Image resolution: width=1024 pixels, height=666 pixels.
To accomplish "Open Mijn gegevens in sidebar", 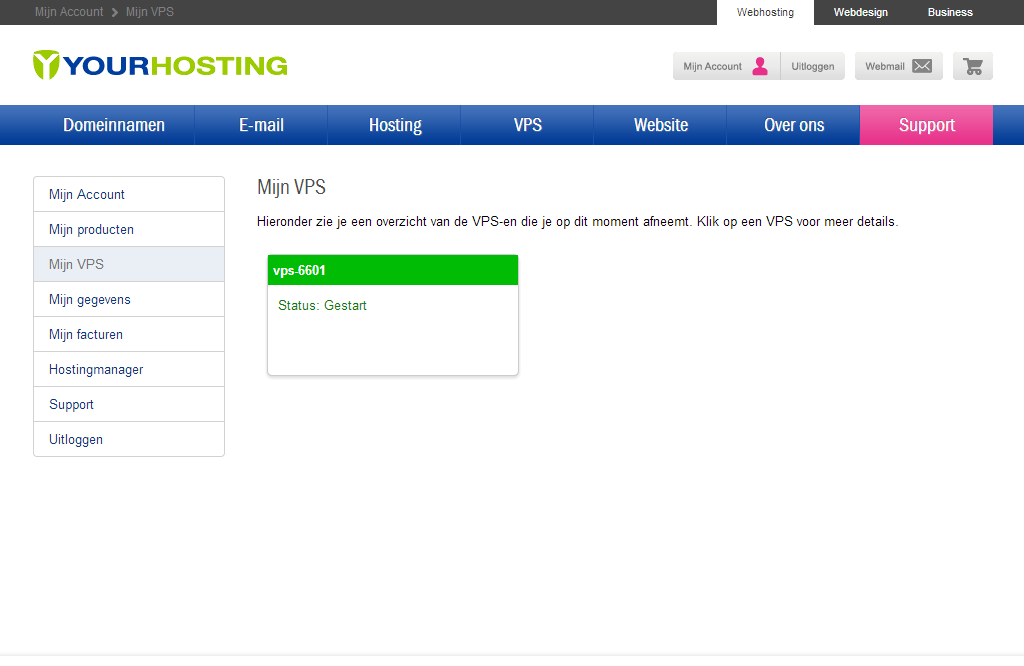I will point(90,299).
